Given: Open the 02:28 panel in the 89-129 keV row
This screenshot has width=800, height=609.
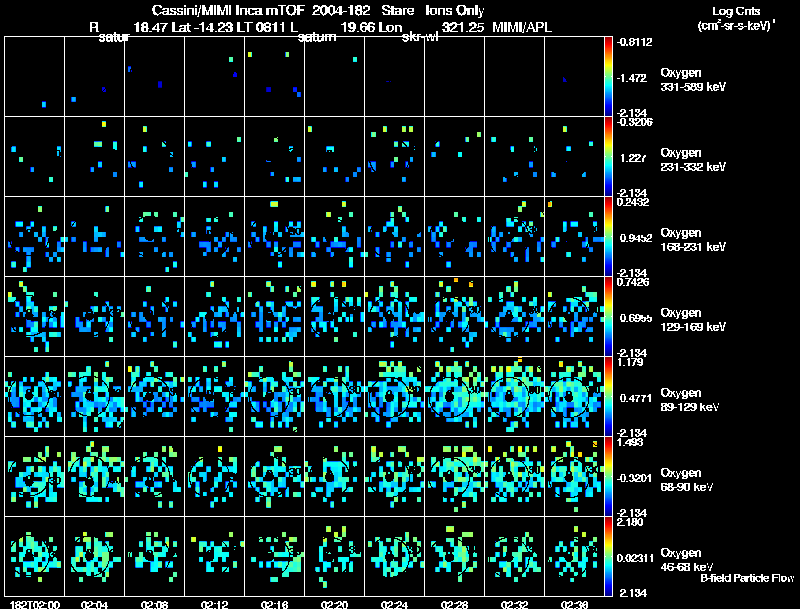Looking at the screenshot, I should (x=454, y=396).
